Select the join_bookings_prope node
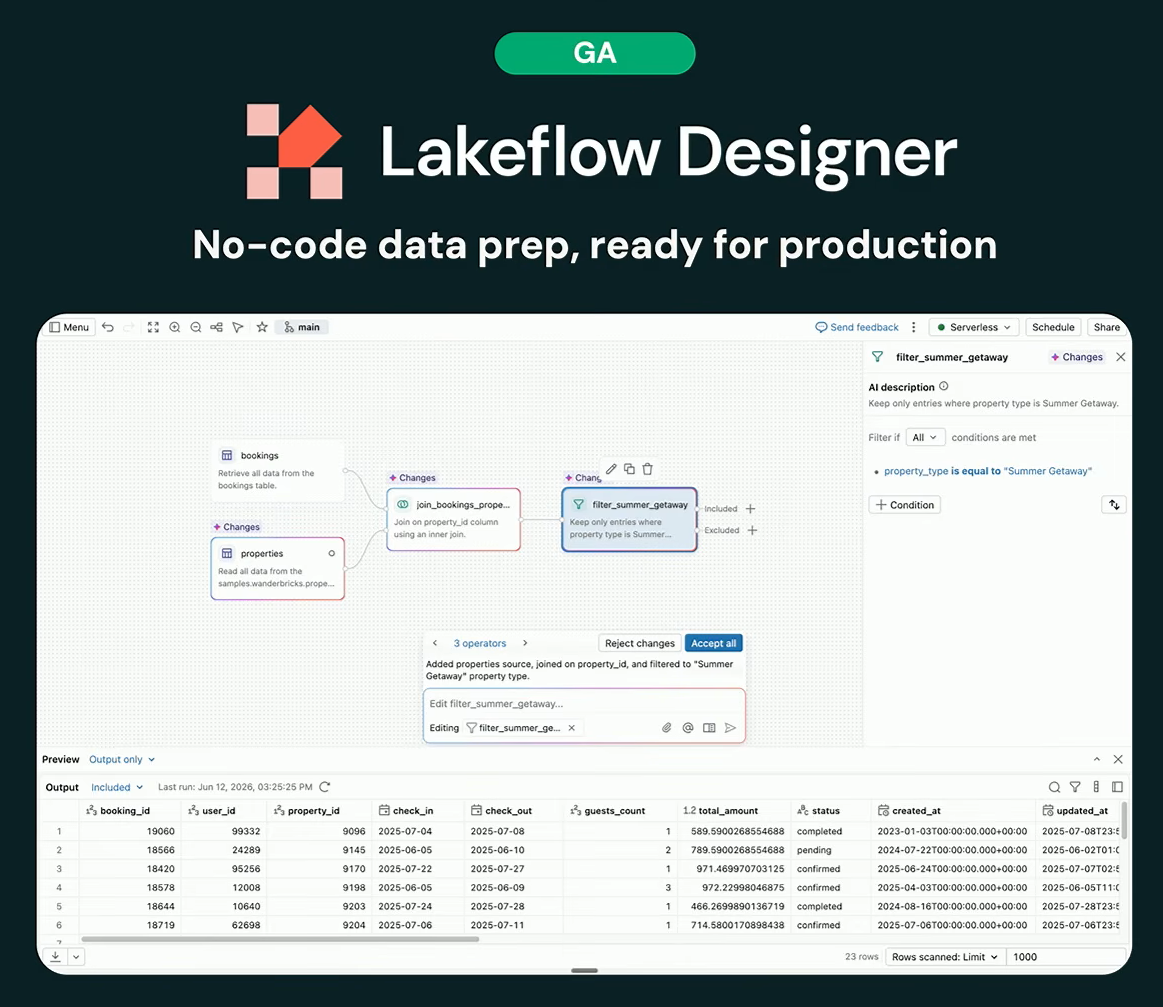 [x=453, y=519]
